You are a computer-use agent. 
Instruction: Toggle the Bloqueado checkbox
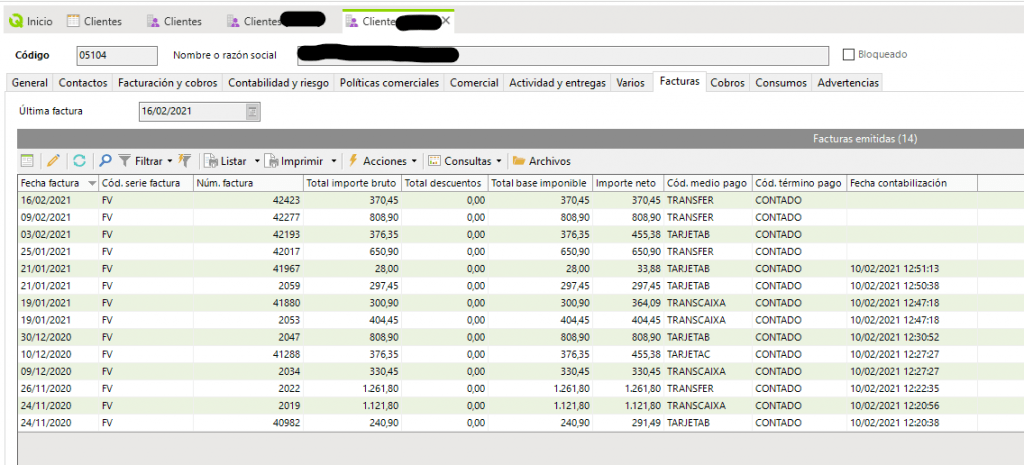tap(848, 55)
